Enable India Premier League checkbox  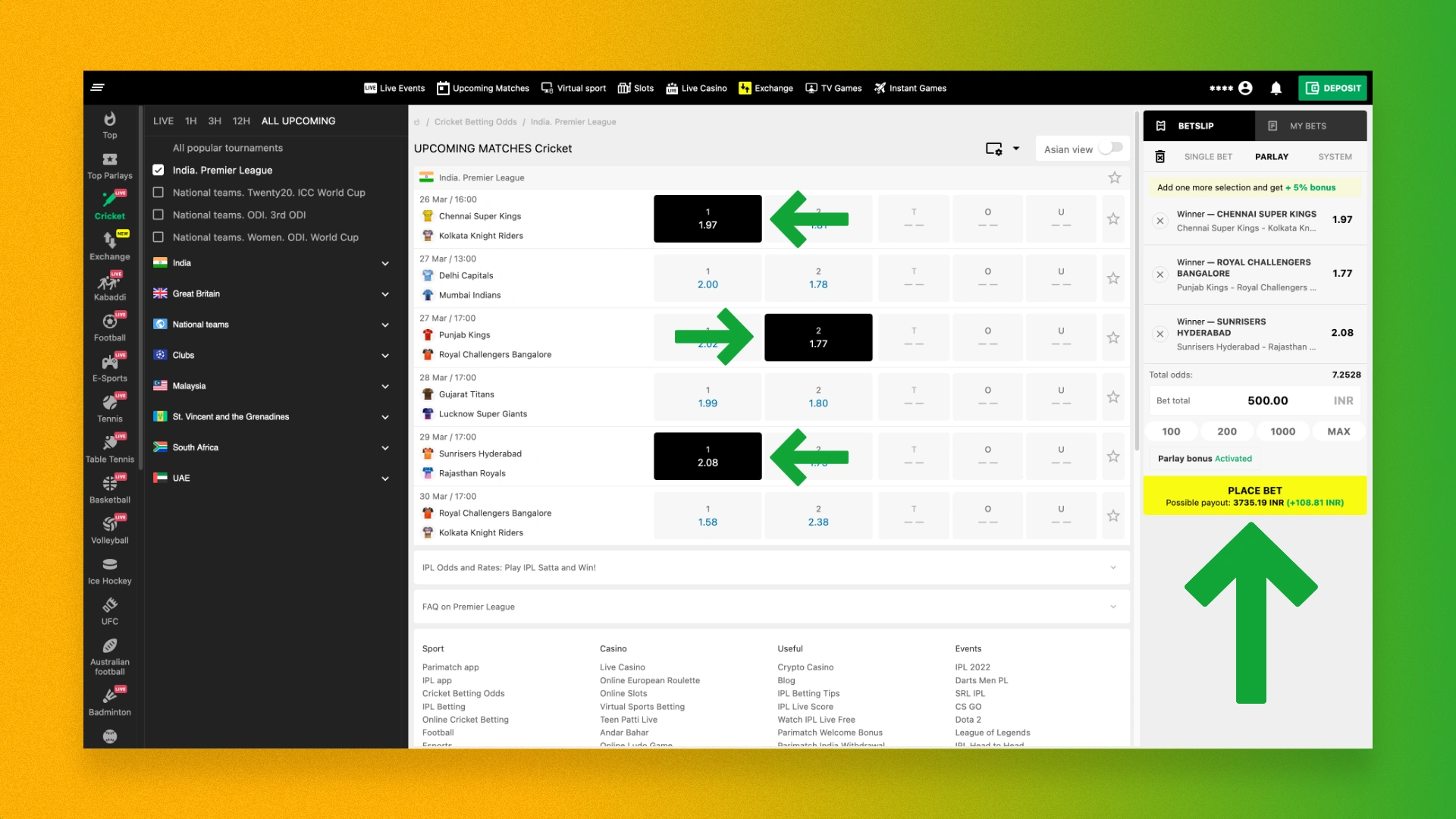158,169
